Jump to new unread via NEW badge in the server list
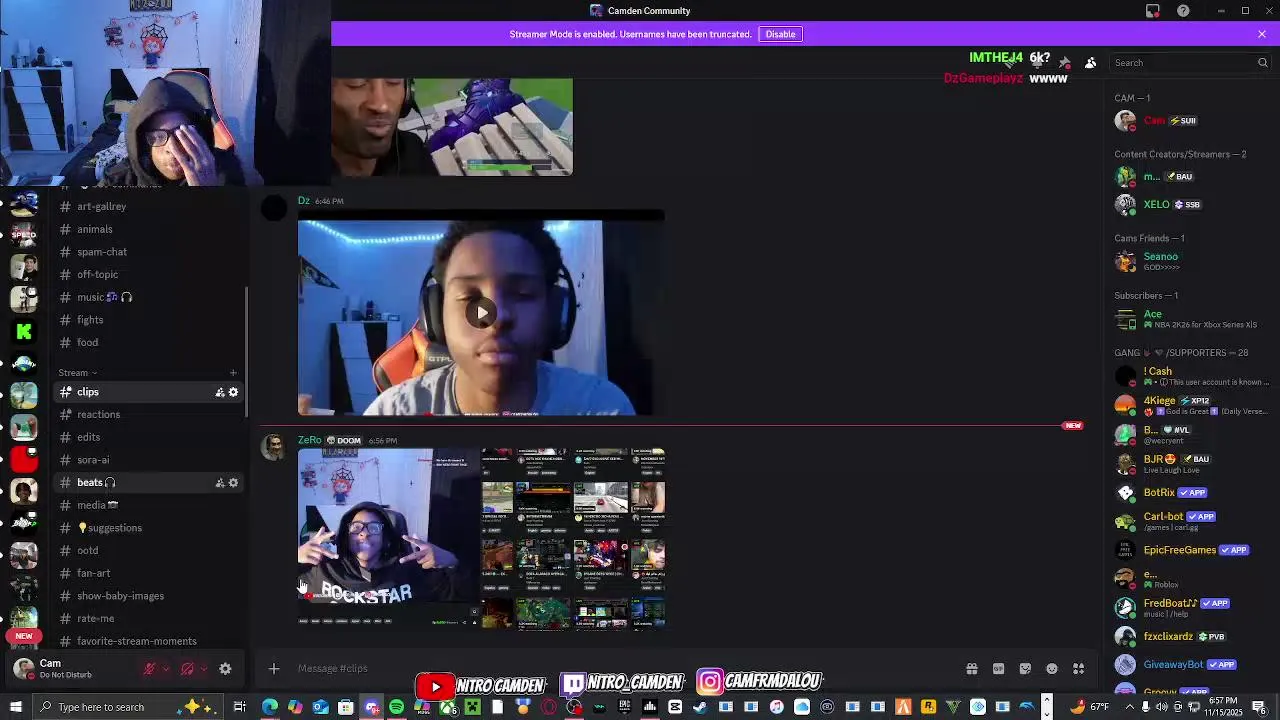Image resolution: width=1280 pixels, height=720 pixels. 24,636
